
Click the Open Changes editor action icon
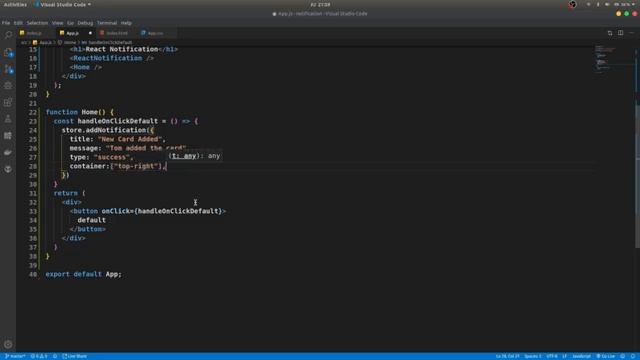coord(610,33)
